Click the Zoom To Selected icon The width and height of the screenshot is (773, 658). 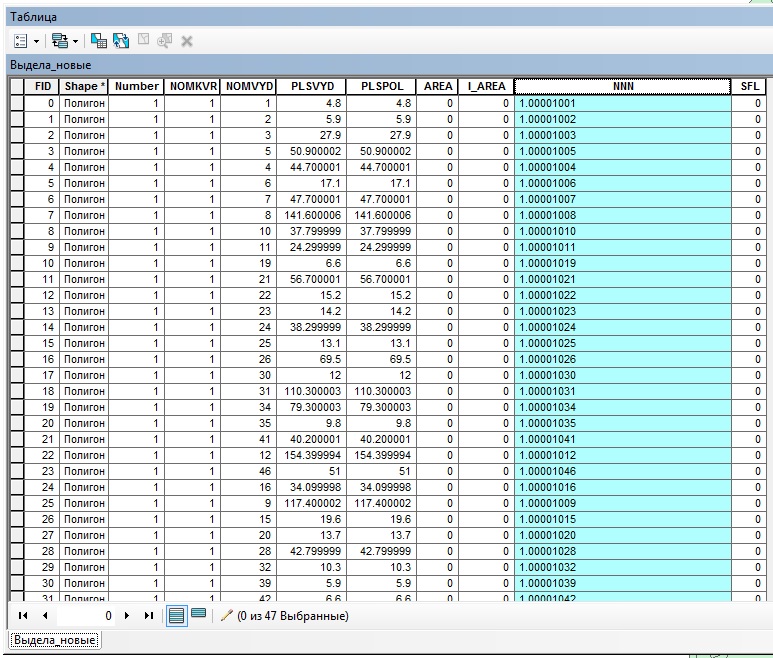[x=164, y=41]
